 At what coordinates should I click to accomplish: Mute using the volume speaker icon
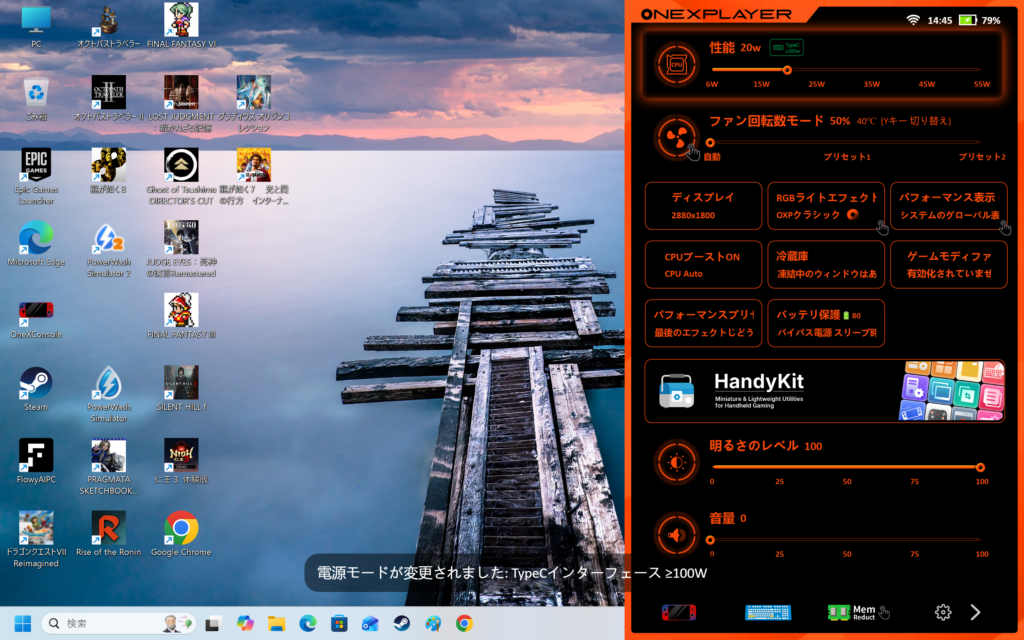coord(676,535)
